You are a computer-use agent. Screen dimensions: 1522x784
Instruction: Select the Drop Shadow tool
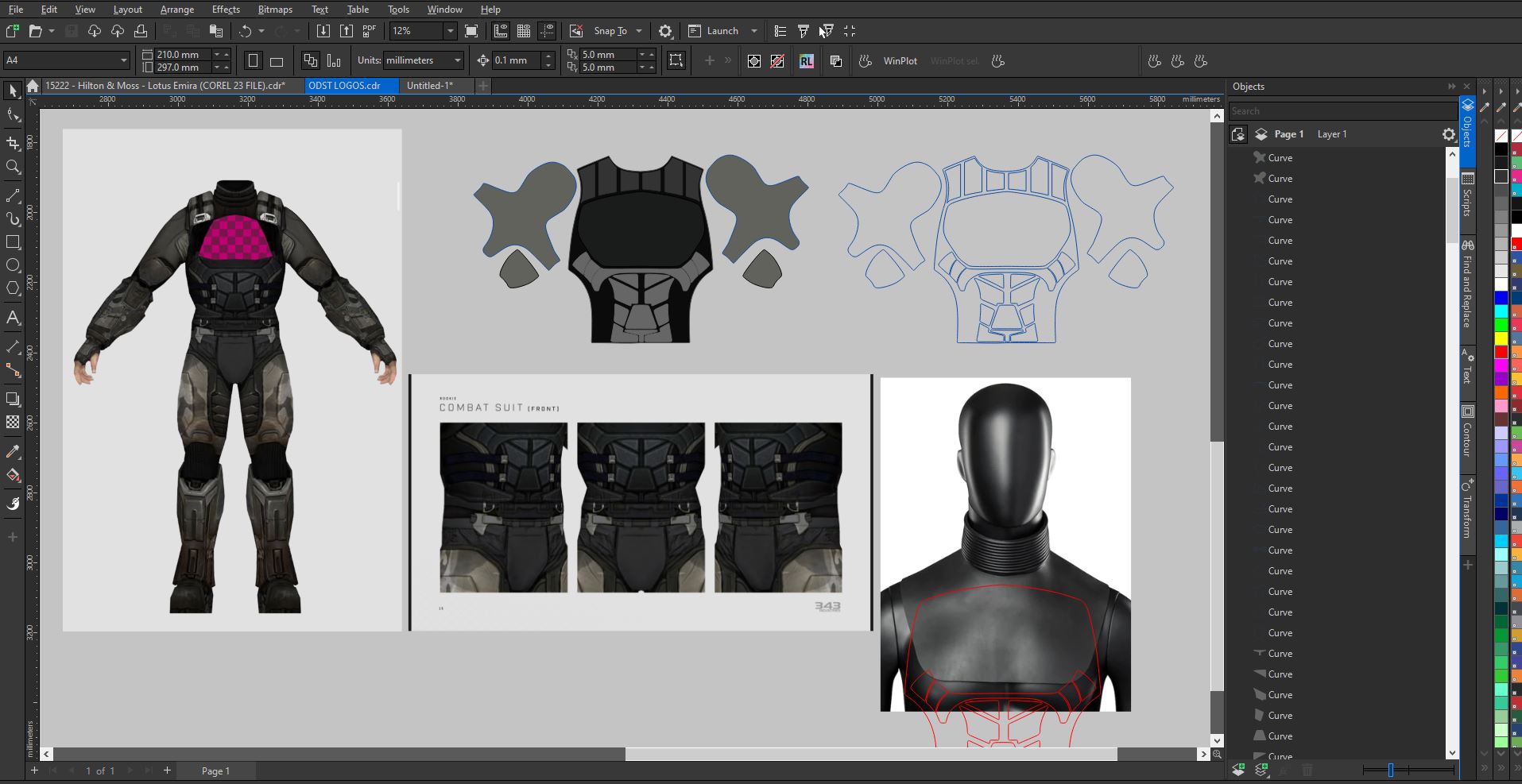(13, 399)
